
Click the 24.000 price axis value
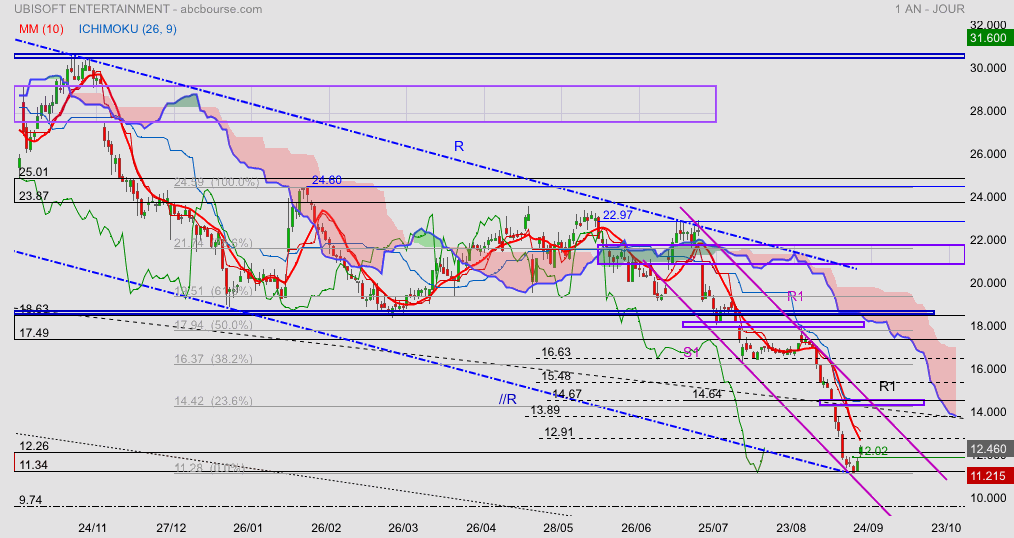pos(988,197)
